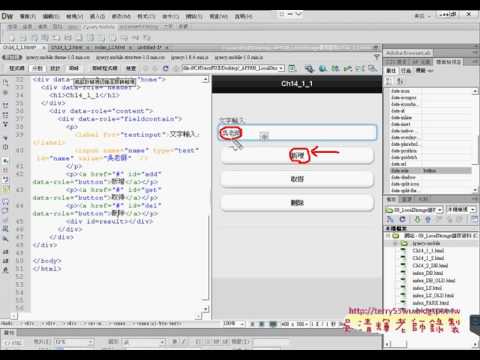The height and width of the screenshot is (360, 480).
Task: Expand the jquery-mobile folder in Files tree
Action: pos(396,243)
